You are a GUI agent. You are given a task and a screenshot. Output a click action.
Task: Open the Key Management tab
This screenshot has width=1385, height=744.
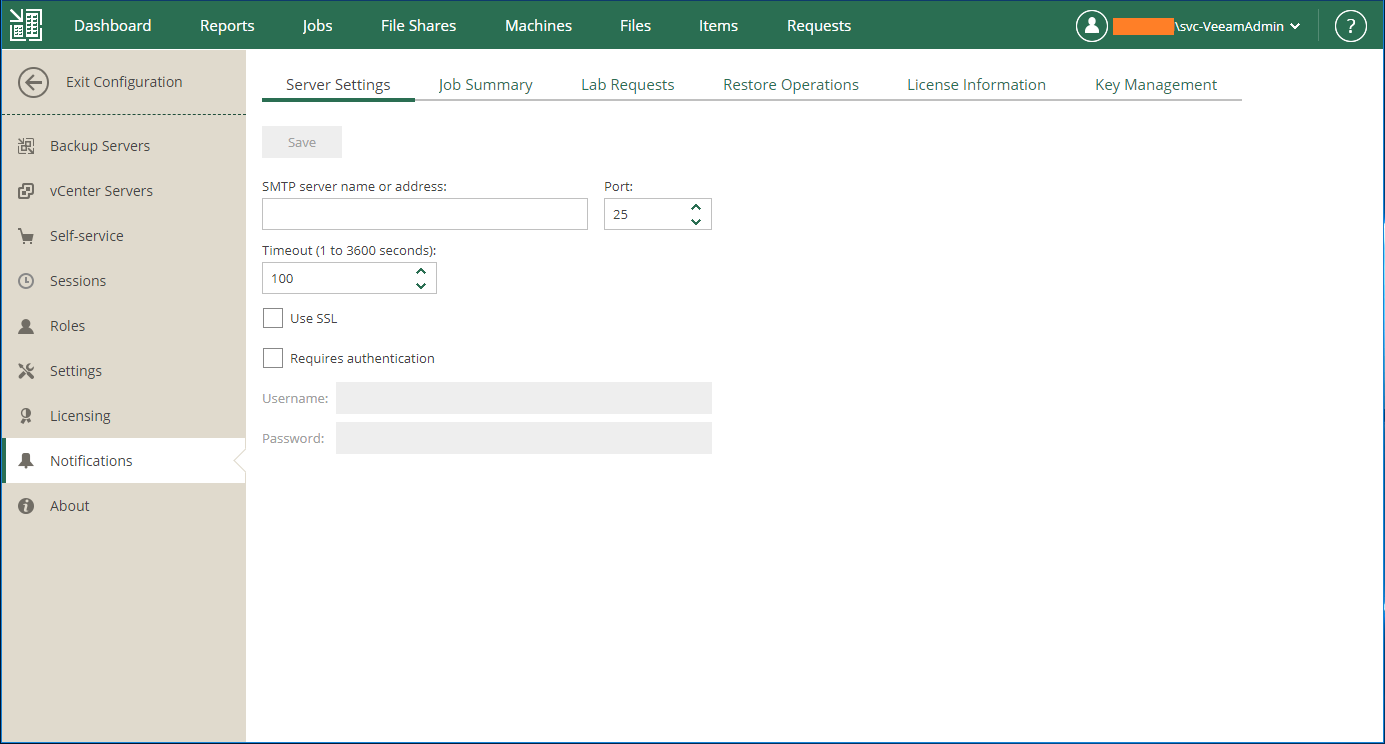click(x=1156, y=85)
